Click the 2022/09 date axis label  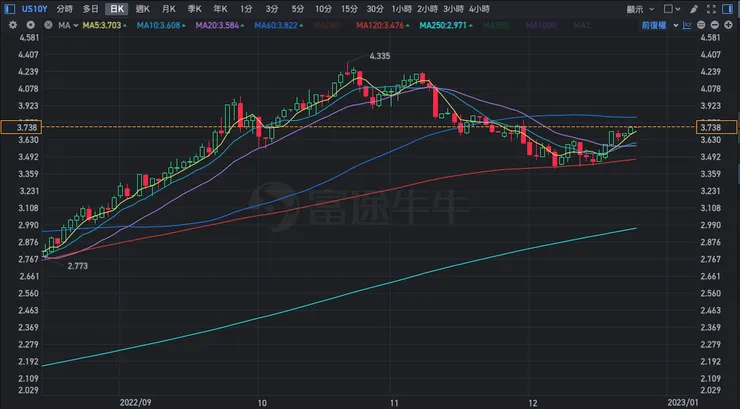[x=135, y=402]
